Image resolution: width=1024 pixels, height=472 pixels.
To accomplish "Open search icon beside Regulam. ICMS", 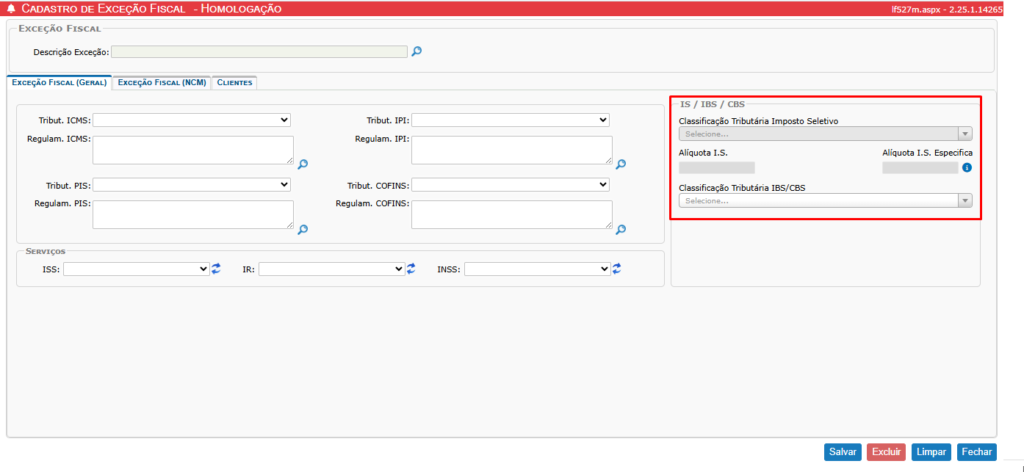I will click(302, 164).
